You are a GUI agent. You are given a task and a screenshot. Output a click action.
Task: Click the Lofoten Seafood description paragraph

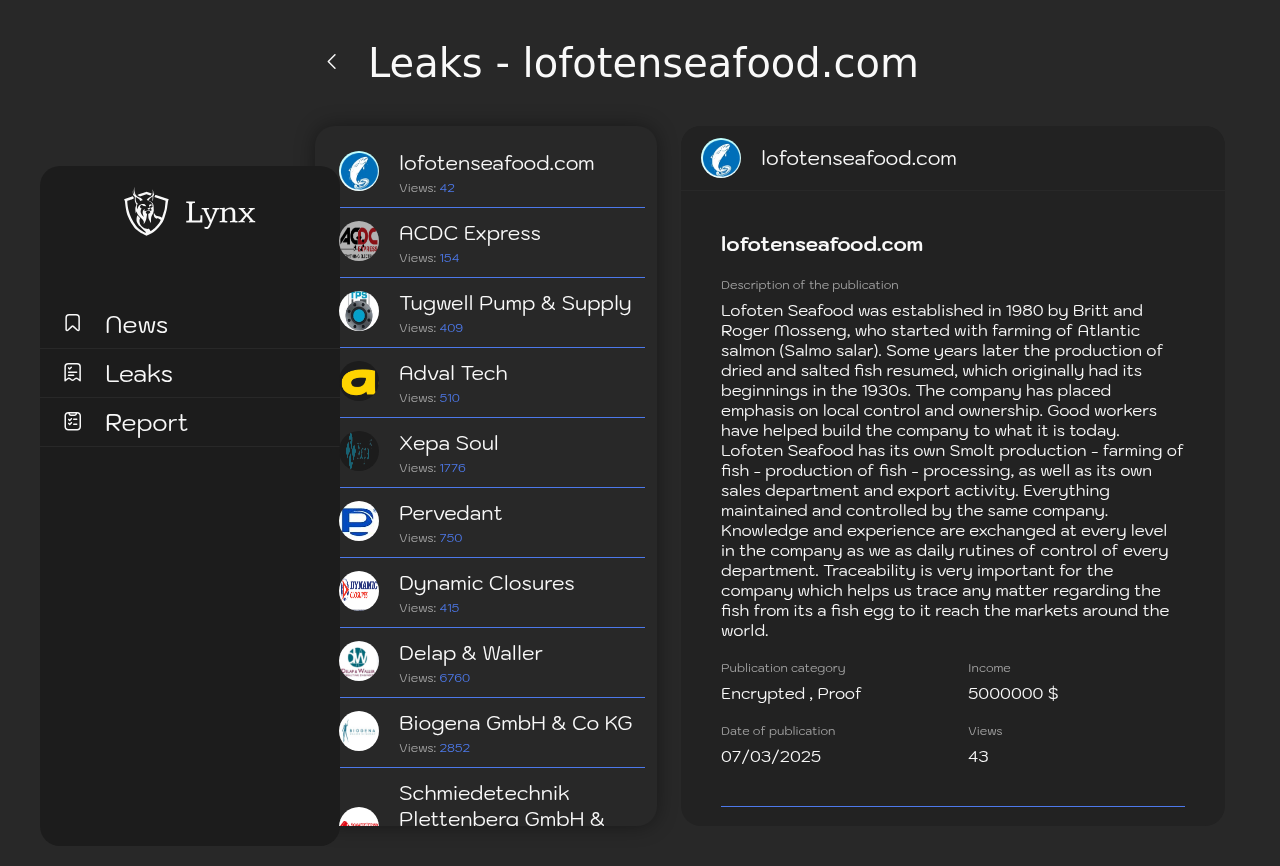click(952, 470)
